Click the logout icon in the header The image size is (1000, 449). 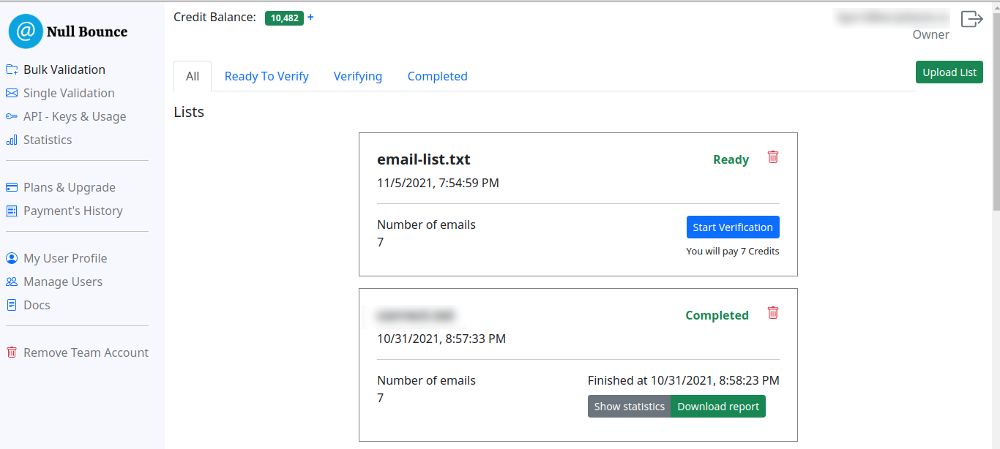(x=971, y=19)
